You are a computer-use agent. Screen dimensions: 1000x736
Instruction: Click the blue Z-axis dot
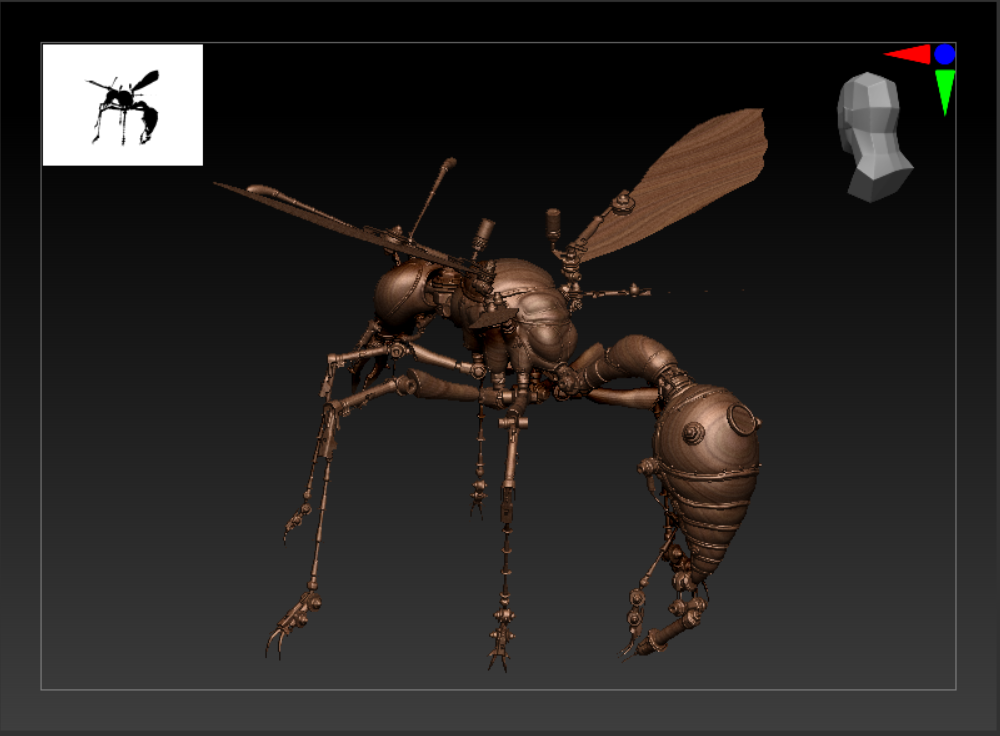(x=945, y=54)
